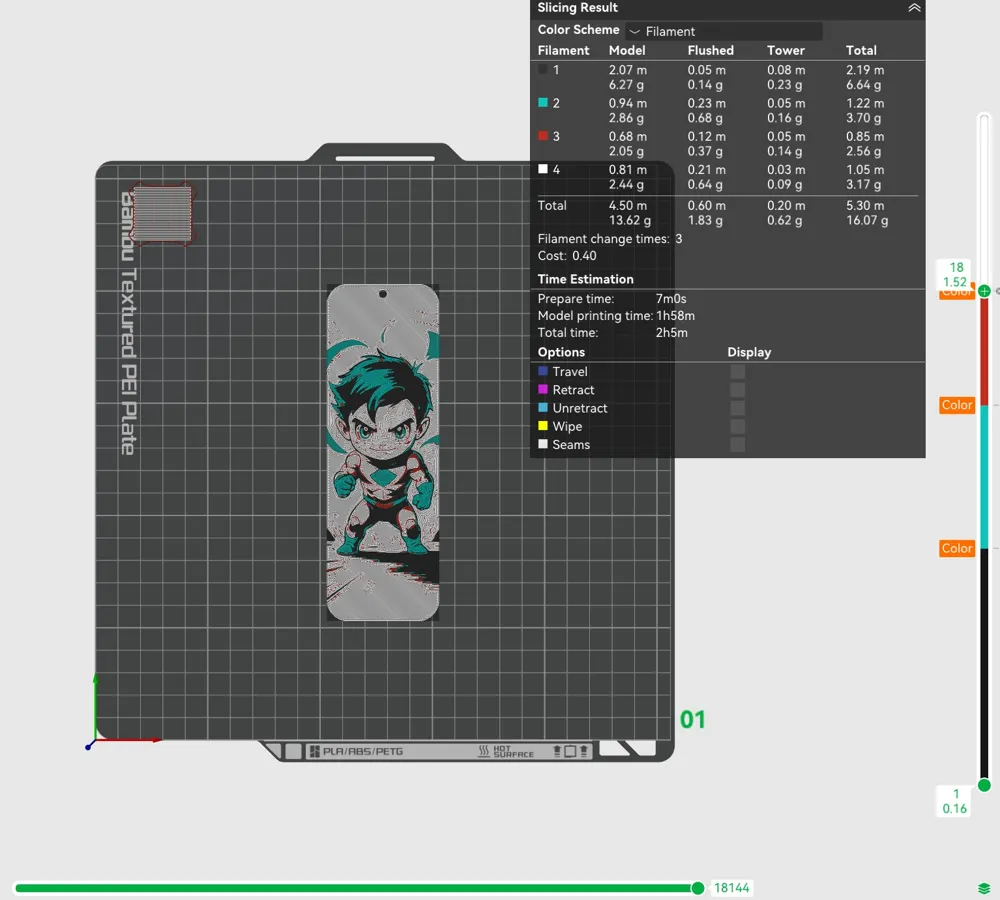1000x900 pixels.
Task: Click the horizontal move slider handle at 18144
Action: coord(698,888)
